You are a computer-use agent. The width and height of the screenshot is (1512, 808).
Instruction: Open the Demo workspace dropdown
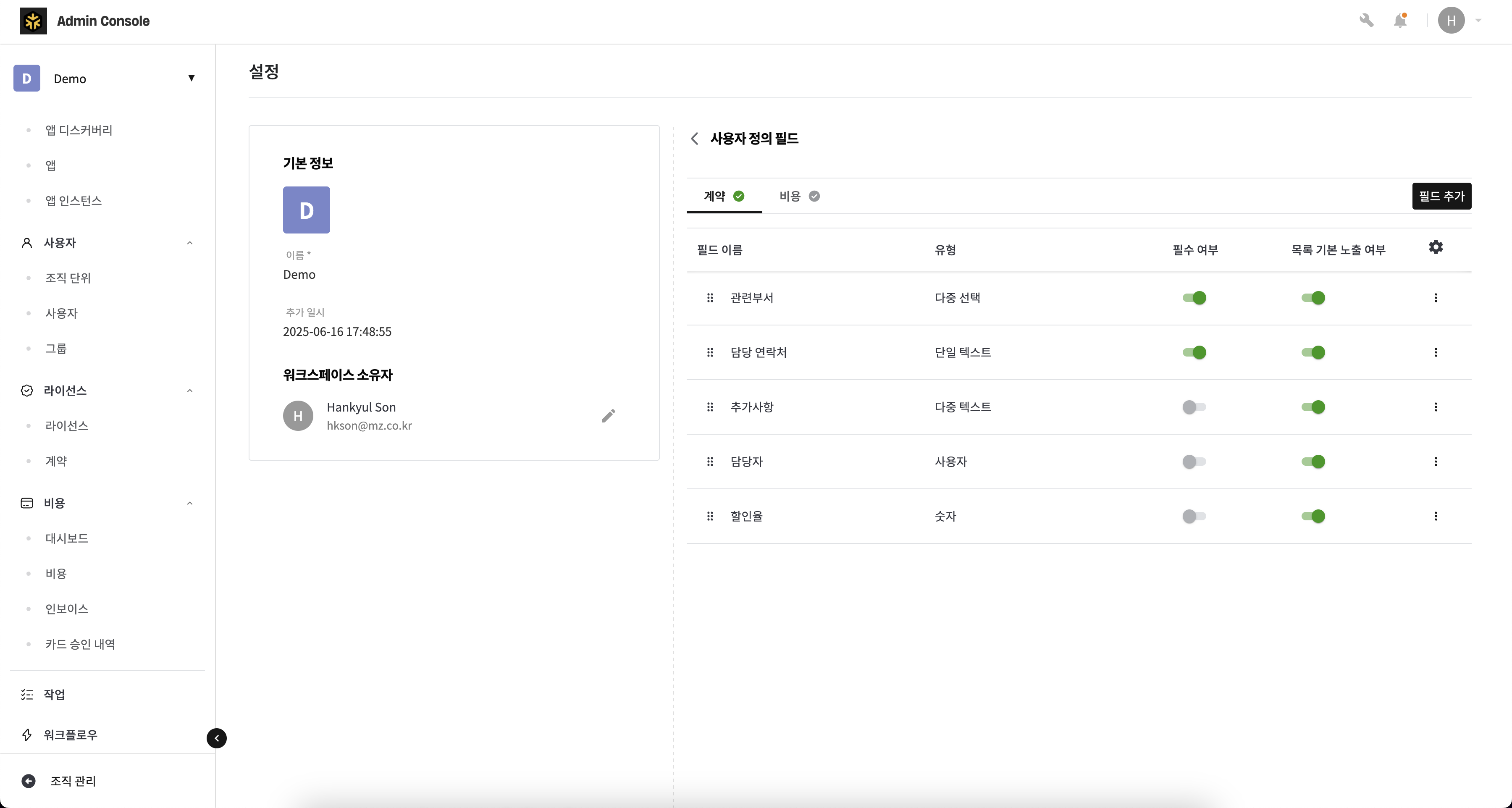(x=192, y=78)
